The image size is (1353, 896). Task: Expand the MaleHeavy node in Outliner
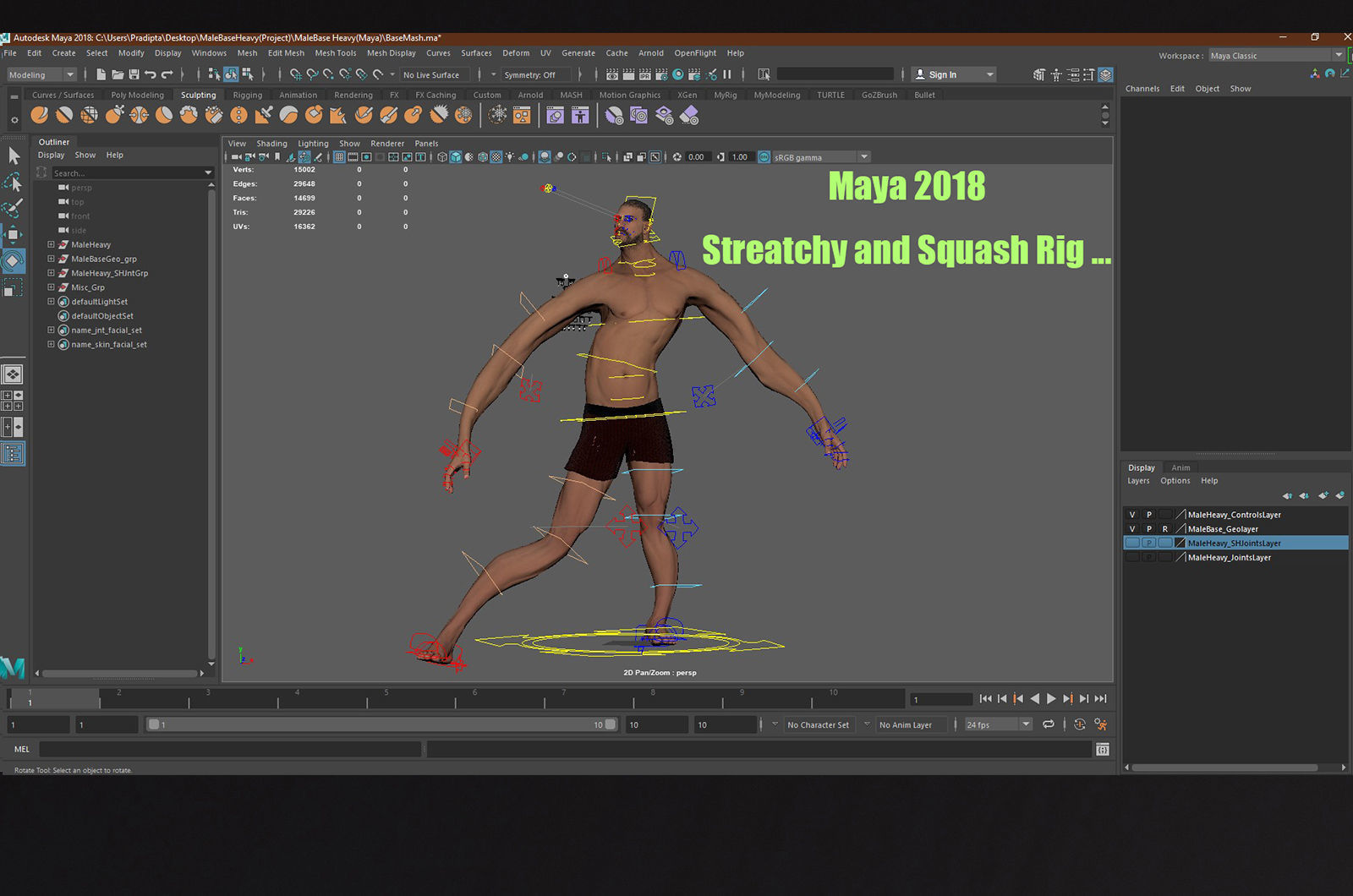pyautogui.click(x=51, y=244)
